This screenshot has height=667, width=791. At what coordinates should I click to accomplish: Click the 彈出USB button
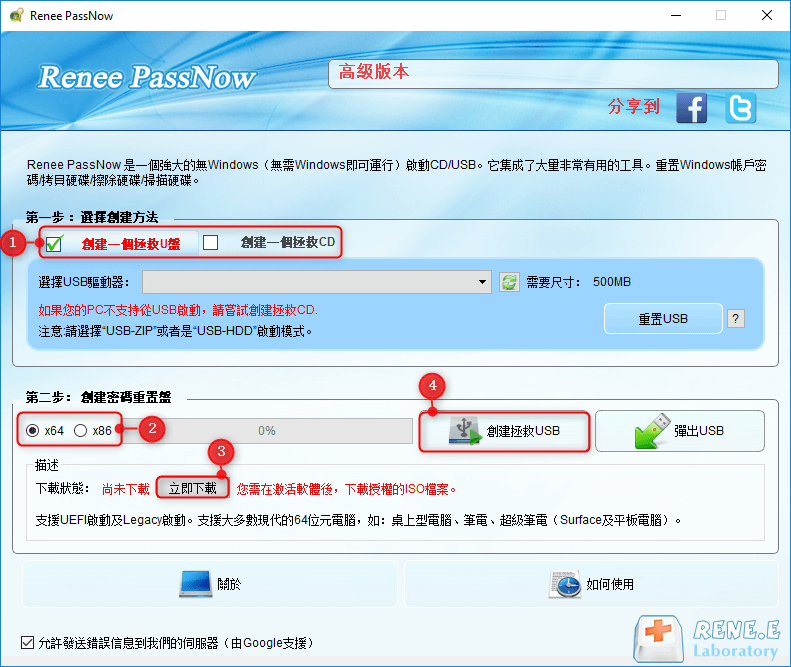click(680, 431)
